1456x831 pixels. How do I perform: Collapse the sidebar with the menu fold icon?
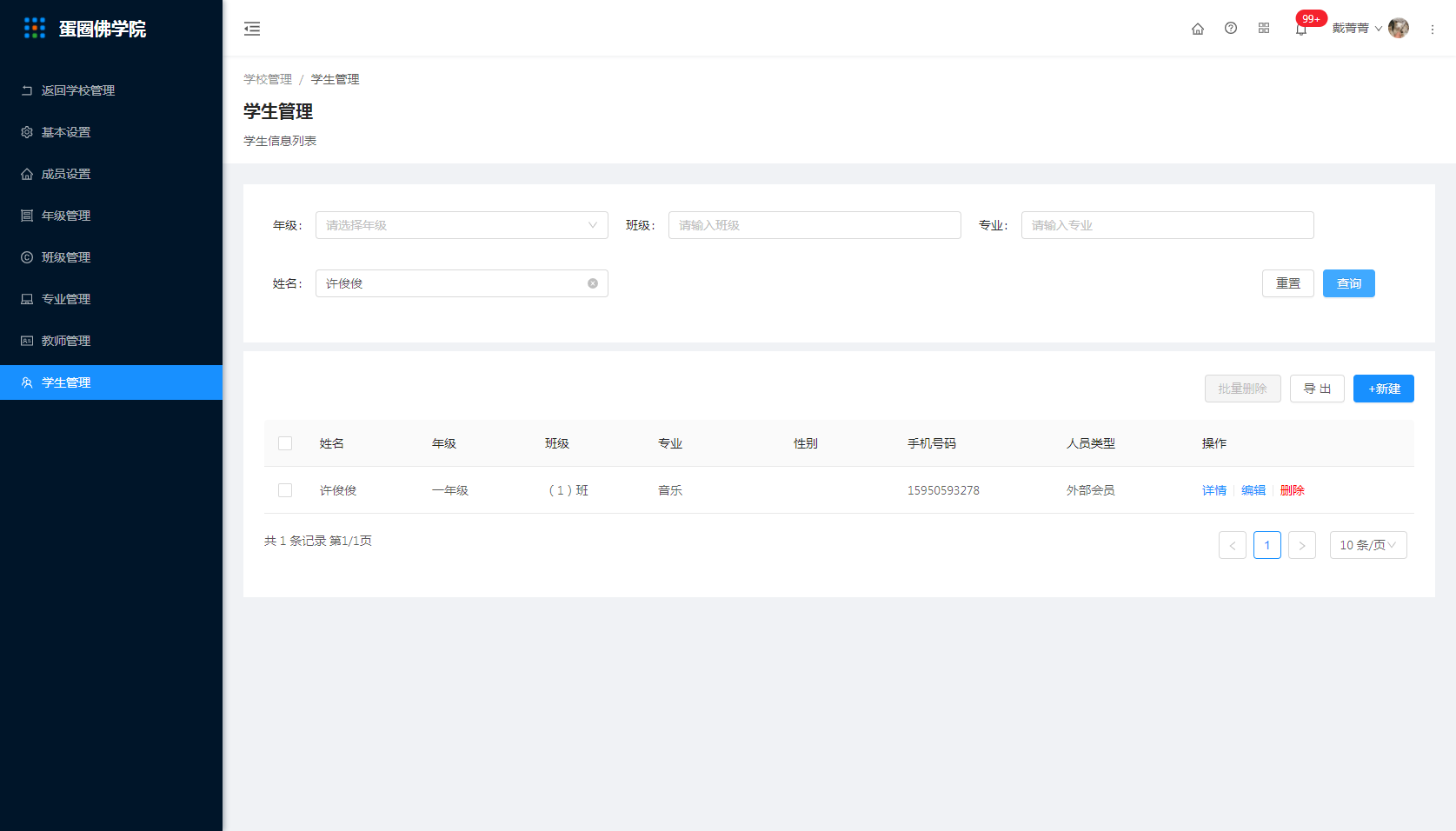(x=252, y=29)
